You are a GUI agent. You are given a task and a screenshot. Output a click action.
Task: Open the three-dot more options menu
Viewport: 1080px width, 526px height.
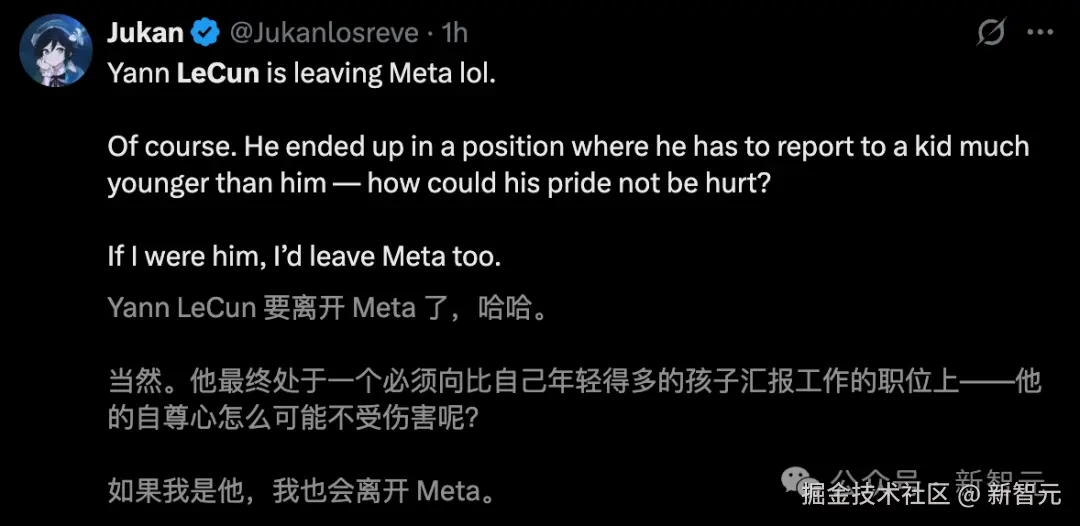1040,33
